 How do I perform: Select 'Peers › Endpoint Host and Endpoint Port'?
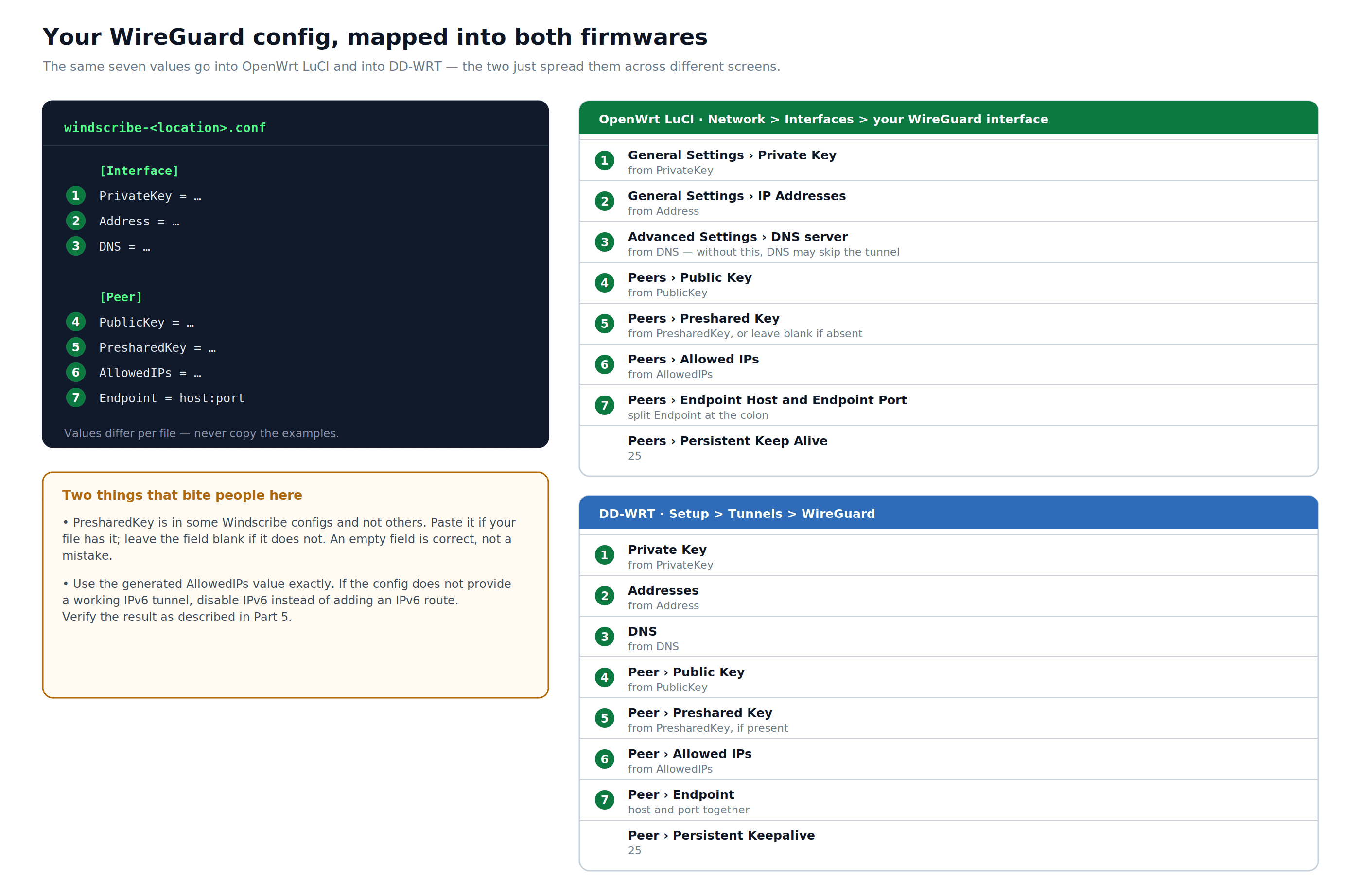tap(948, 405)
